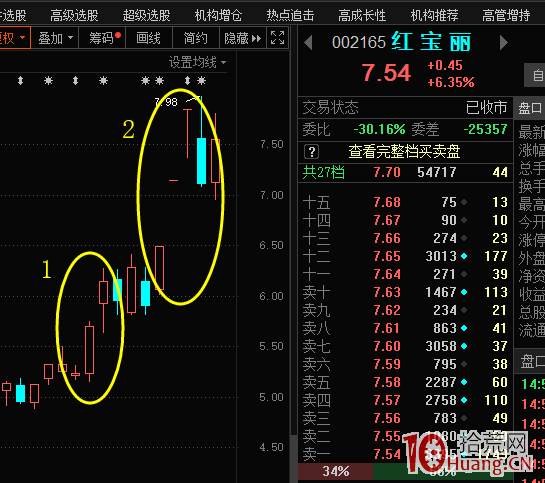Screen dimensions: 545x483
Task: Open the 高成长性 menu
Action: 362,15
